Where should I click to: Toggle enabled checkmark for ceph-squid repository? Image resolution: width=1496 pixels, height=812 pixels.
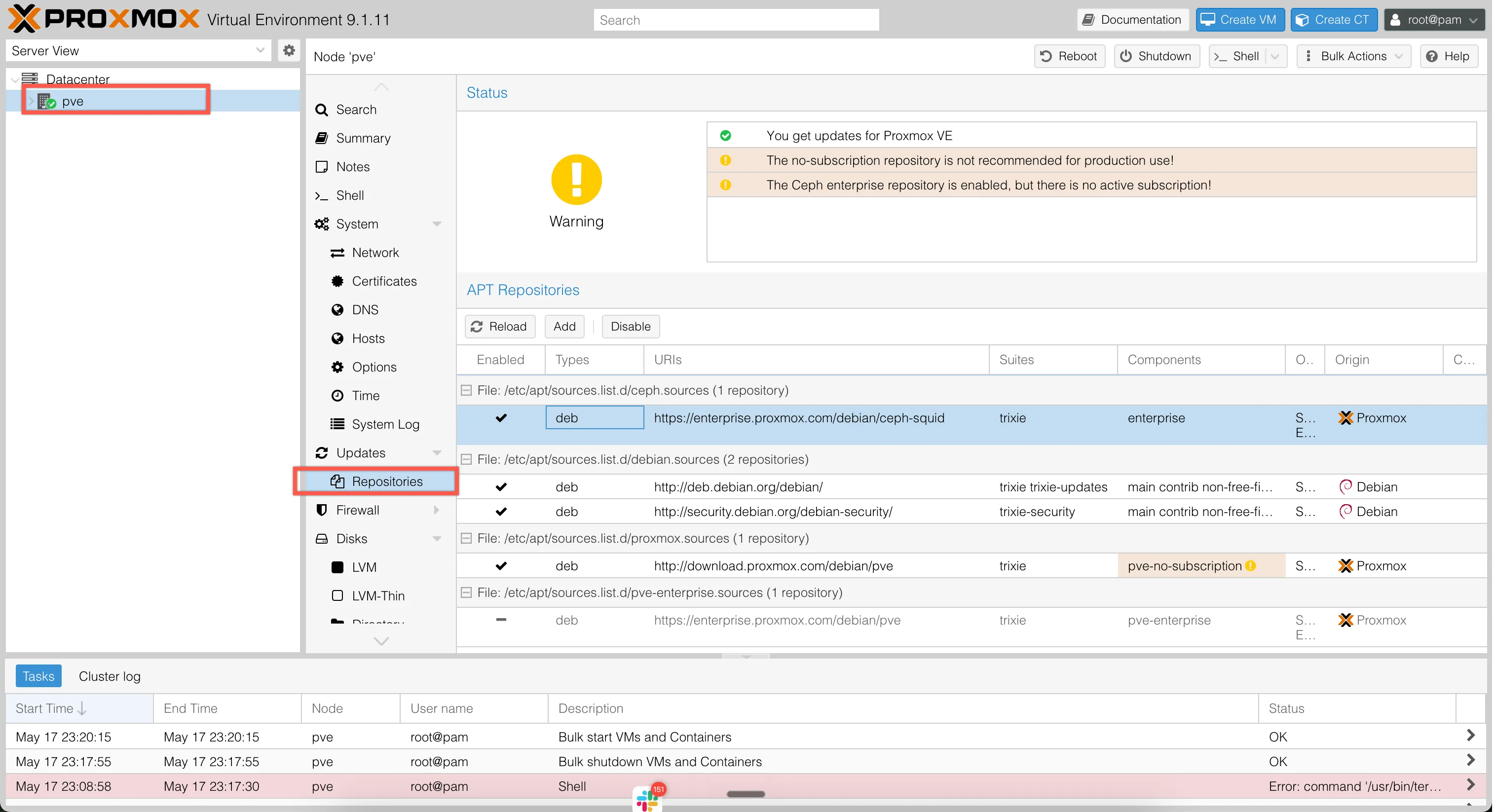501,418
